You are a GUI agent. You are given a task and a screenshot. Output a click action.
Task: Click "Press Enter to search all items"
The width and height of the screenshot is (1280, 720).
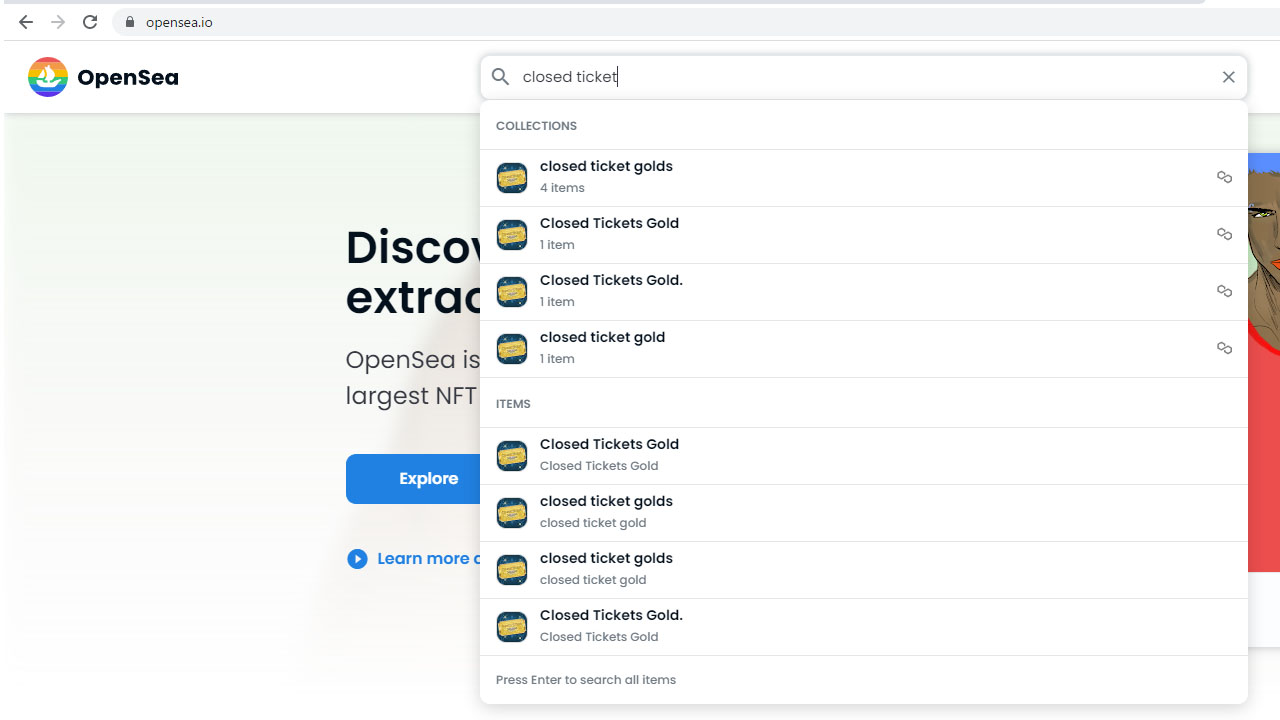point(586,679)
